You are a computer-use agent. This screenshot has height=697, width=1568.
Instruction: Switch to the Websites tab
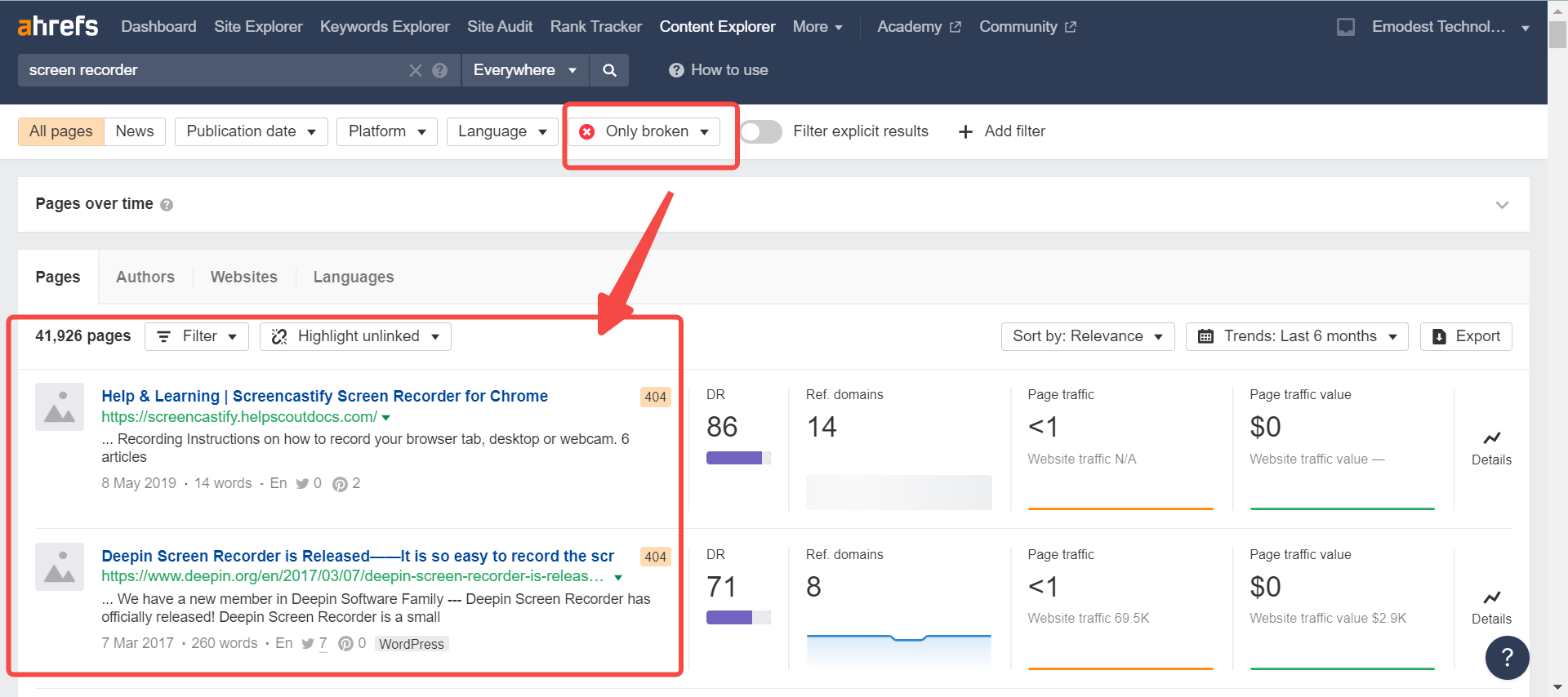pos(244,277)
